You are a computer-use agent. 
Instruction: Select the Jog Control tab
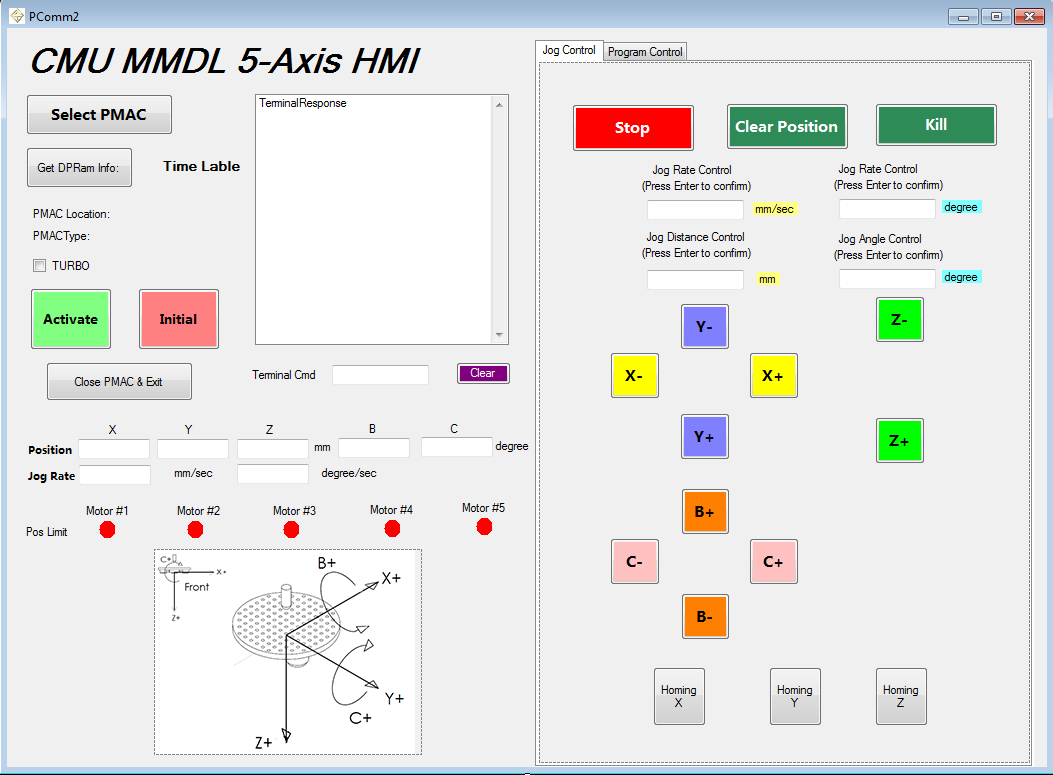(x=568, y=48)
